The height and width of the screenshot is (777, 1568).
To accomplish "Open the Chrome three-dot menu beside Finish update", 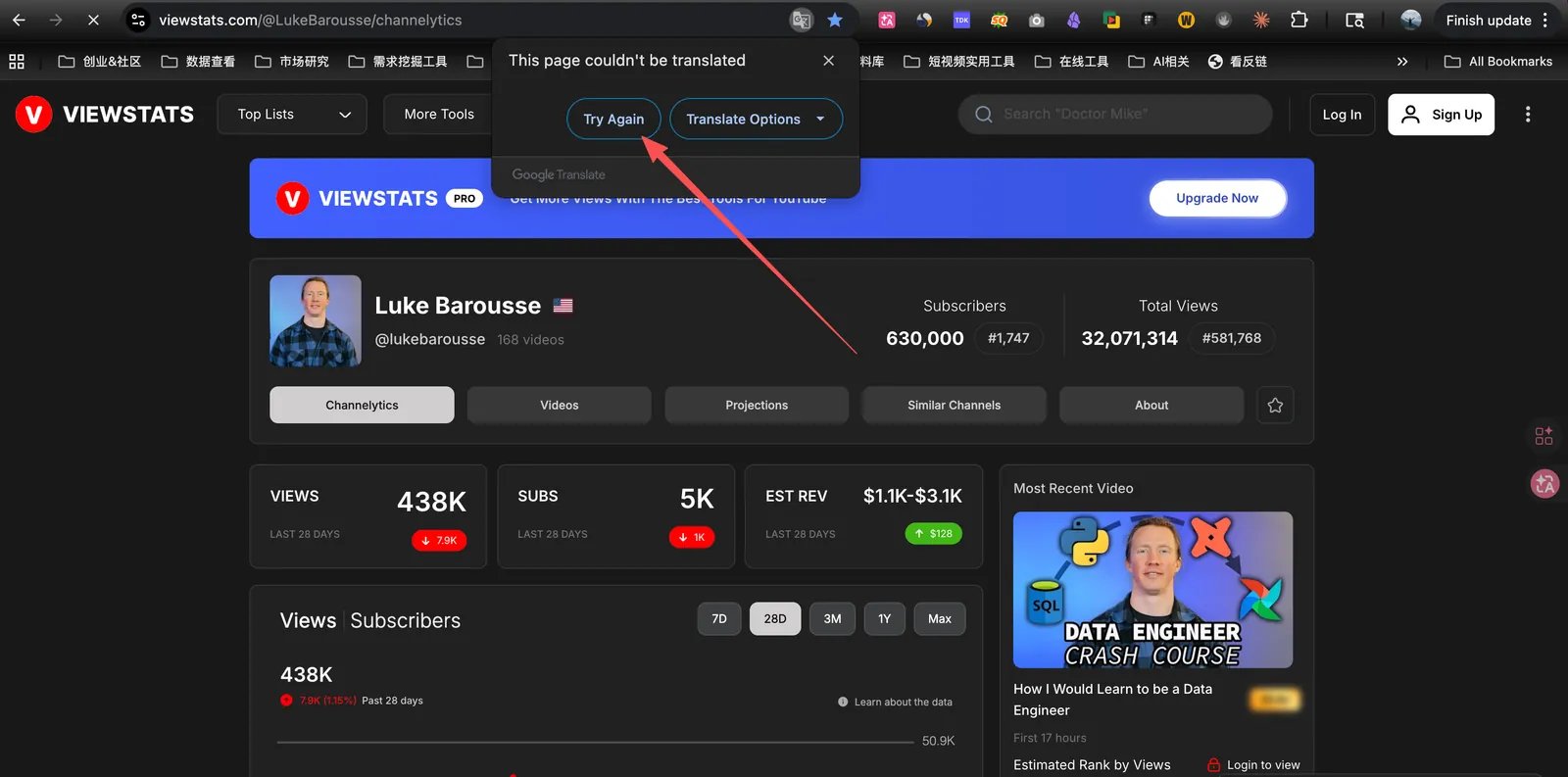I will [1545, 20].
